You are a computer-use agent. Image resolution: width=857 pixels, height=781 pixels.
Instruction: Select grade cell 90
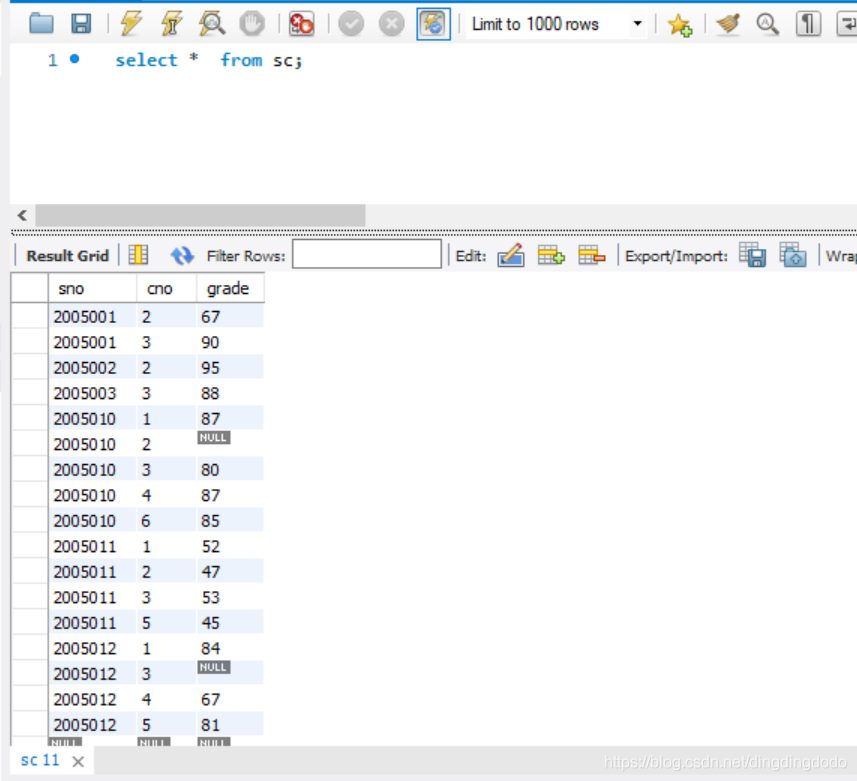point(230,342)
